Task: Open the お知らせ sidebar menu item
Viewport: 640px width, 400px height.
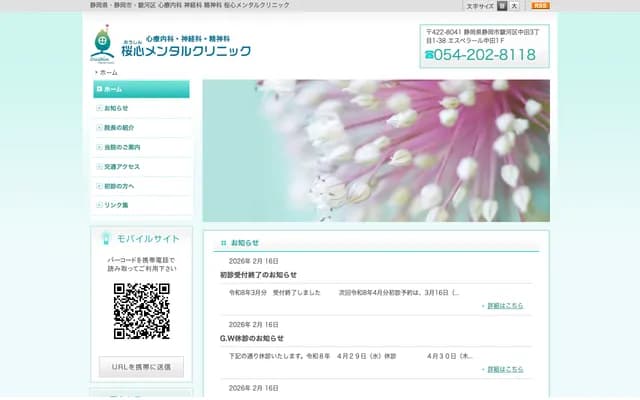Action: click(141, 108)
